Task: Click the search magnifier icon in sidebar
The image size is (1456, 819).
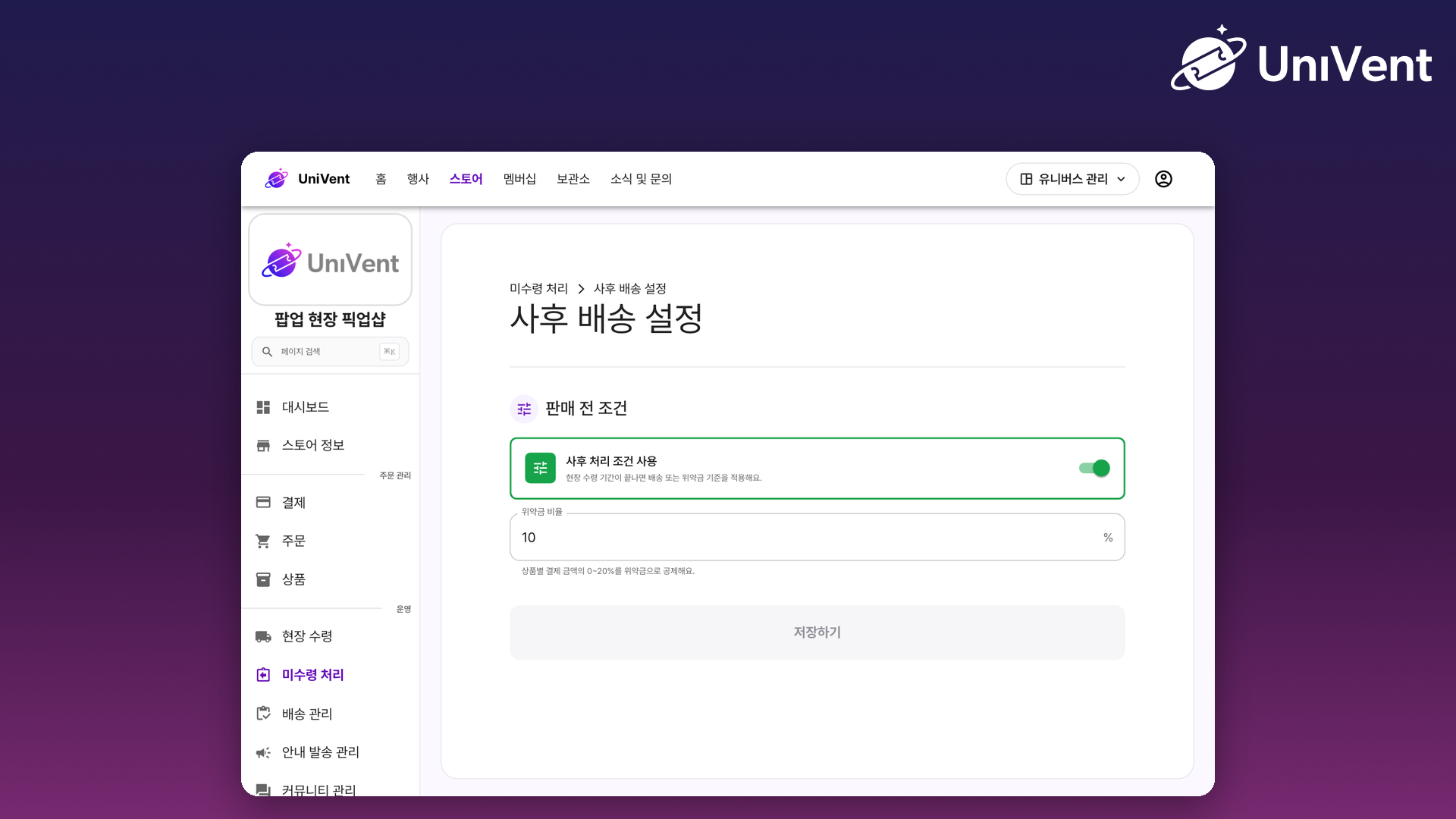Action: [x=267, y=352]
